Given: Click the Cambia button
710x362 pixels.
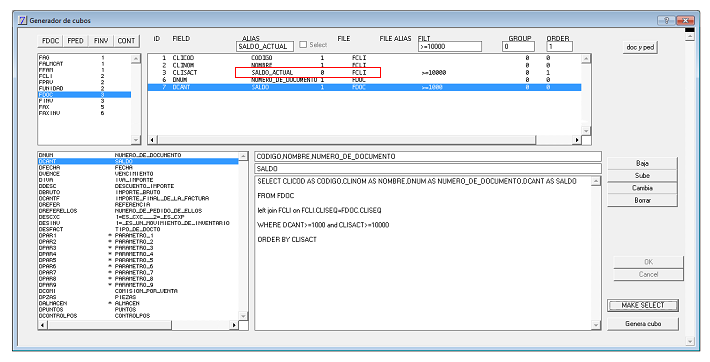Looking at the screenshot, I should tap(642, 188).
